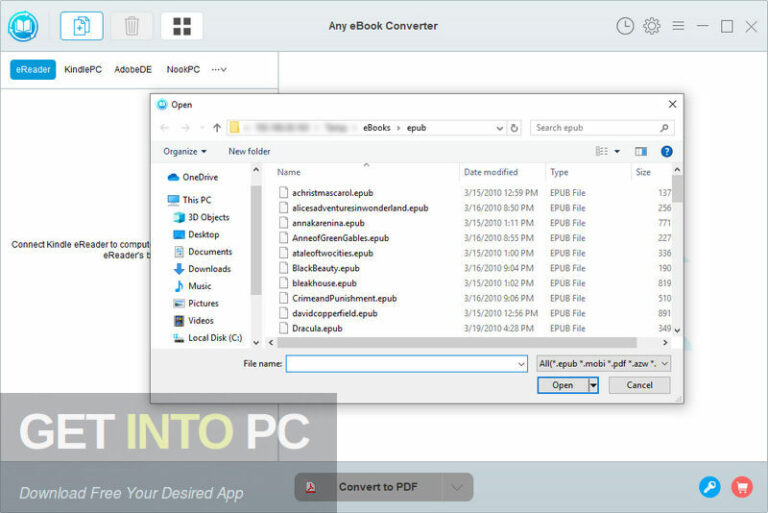Select AnneofGreenGables.epub file
Viewport: 768px width, 513px height.
point(340,238)
